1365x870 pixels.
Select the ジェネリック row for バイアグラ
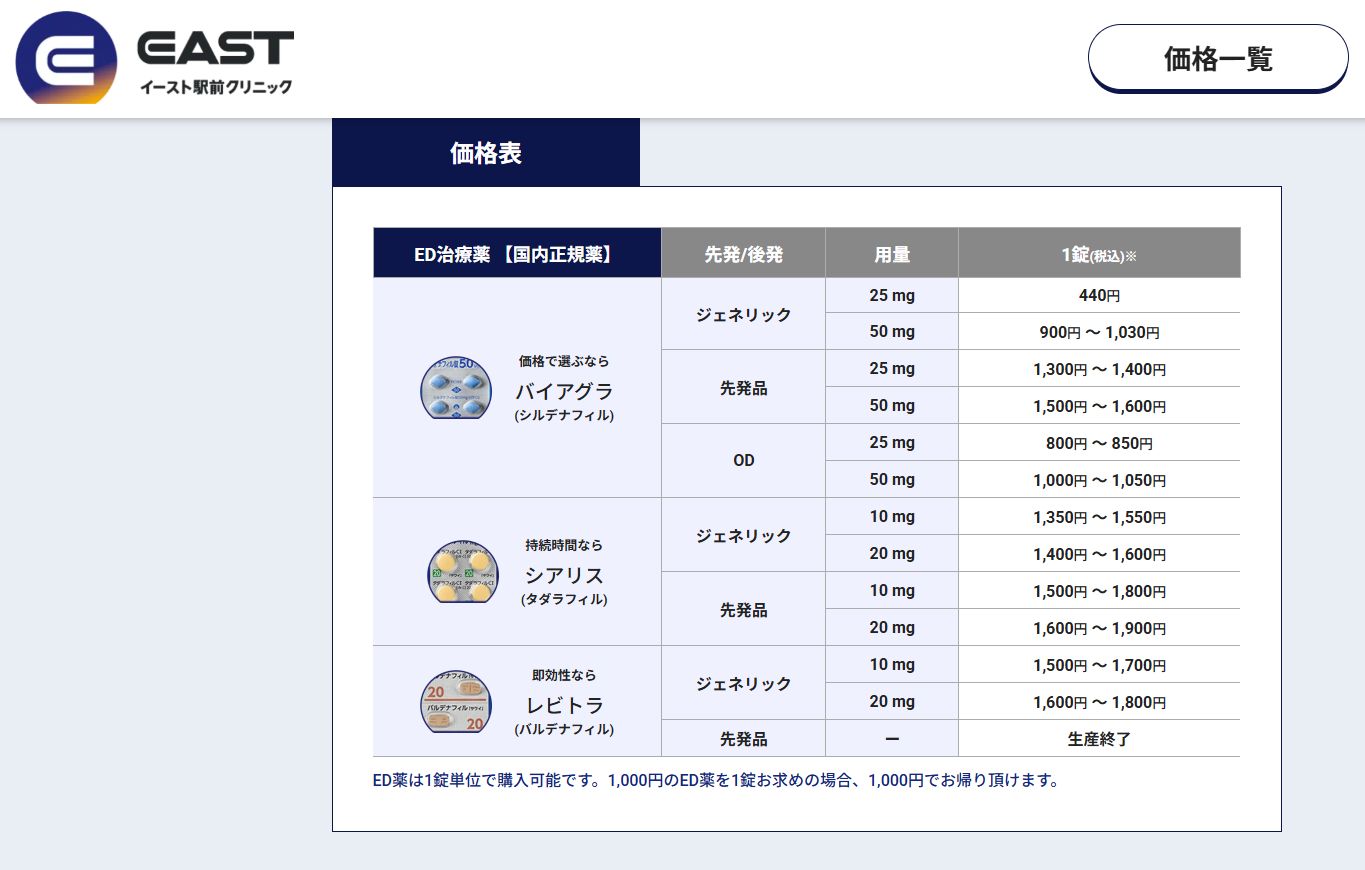point(742,313)
